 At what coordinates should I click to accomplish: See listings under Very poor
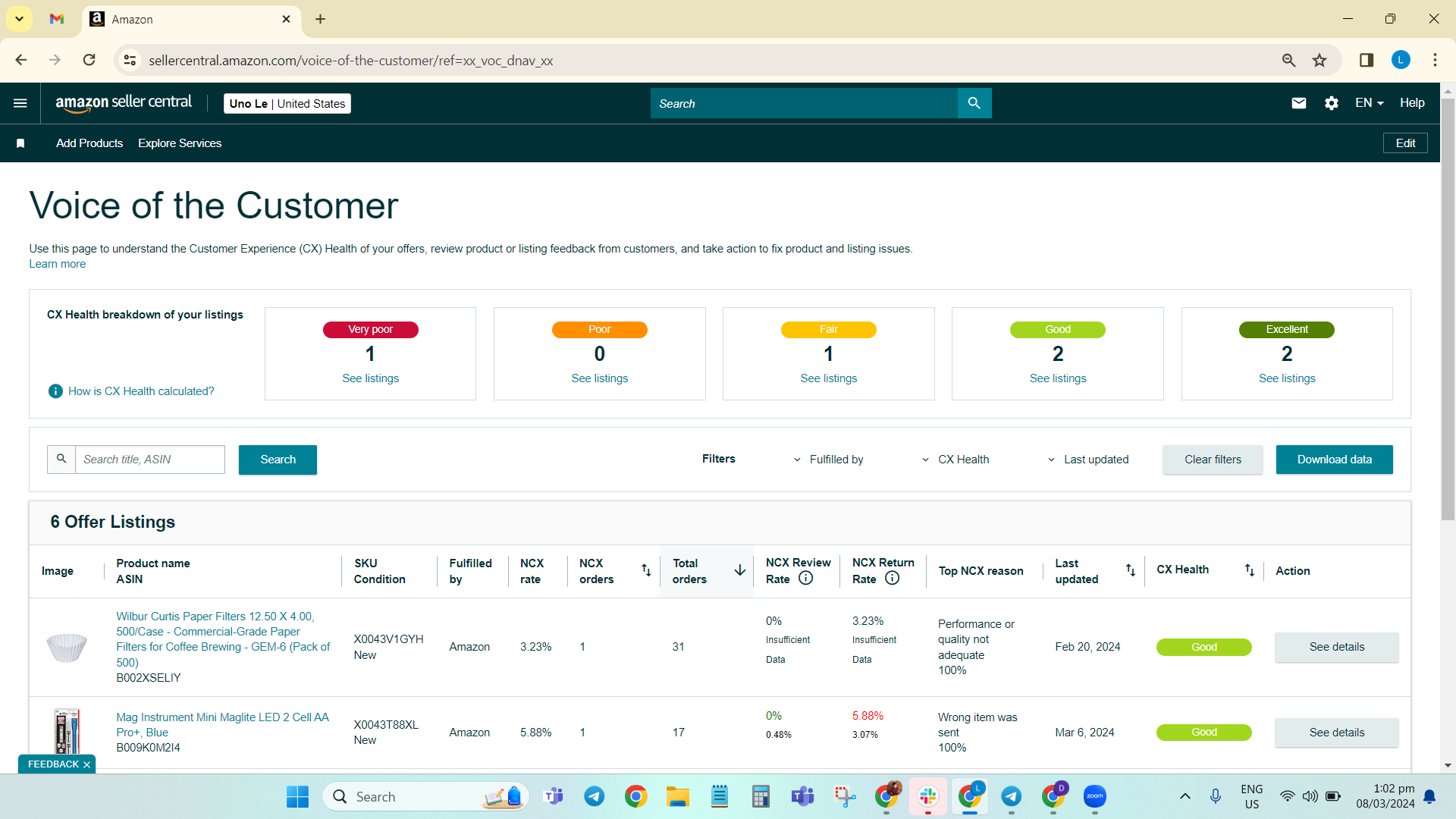tap(370, 378)
